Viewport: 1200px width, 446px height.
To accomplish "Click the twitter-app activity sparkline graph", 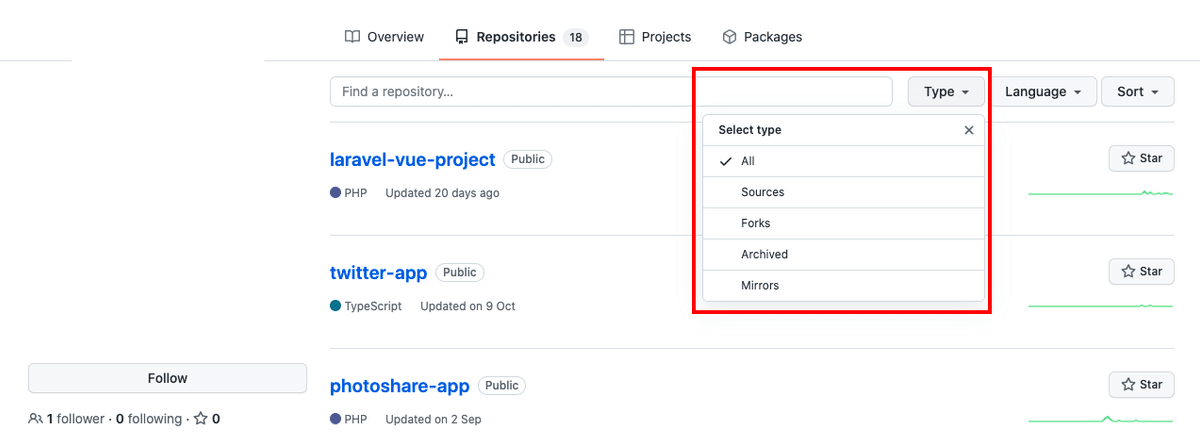I will (1100, 306).
